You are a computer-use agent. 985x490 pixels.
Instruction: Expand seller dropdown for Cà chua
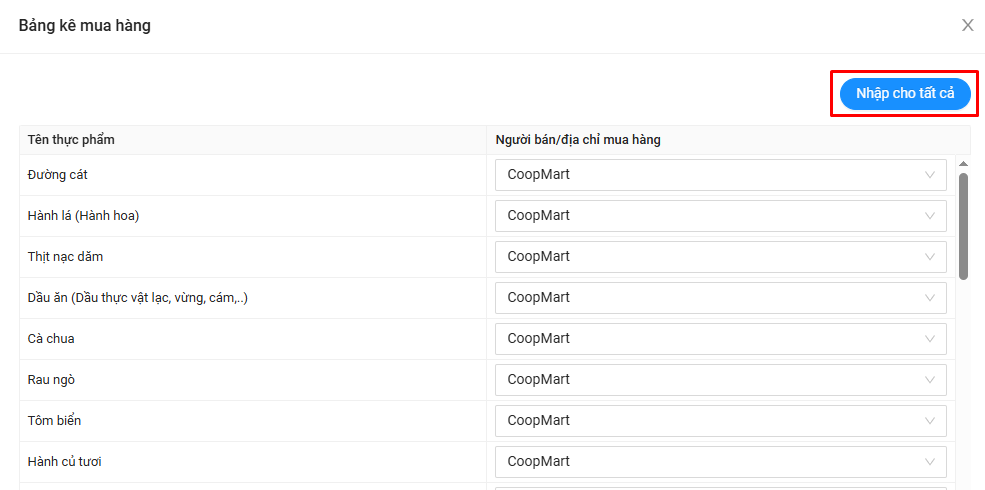point(720,339)
